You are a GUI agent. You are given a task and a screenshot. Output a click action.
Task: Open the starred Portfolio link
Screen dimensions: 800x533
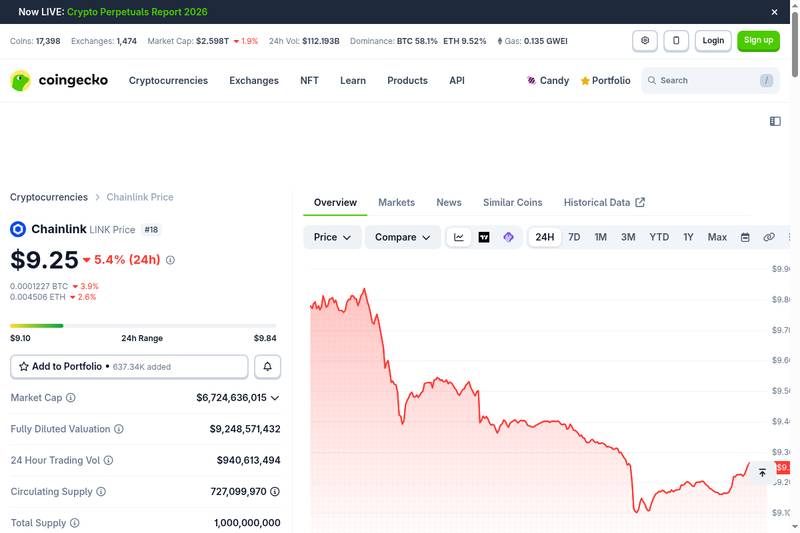coord(606,81)
